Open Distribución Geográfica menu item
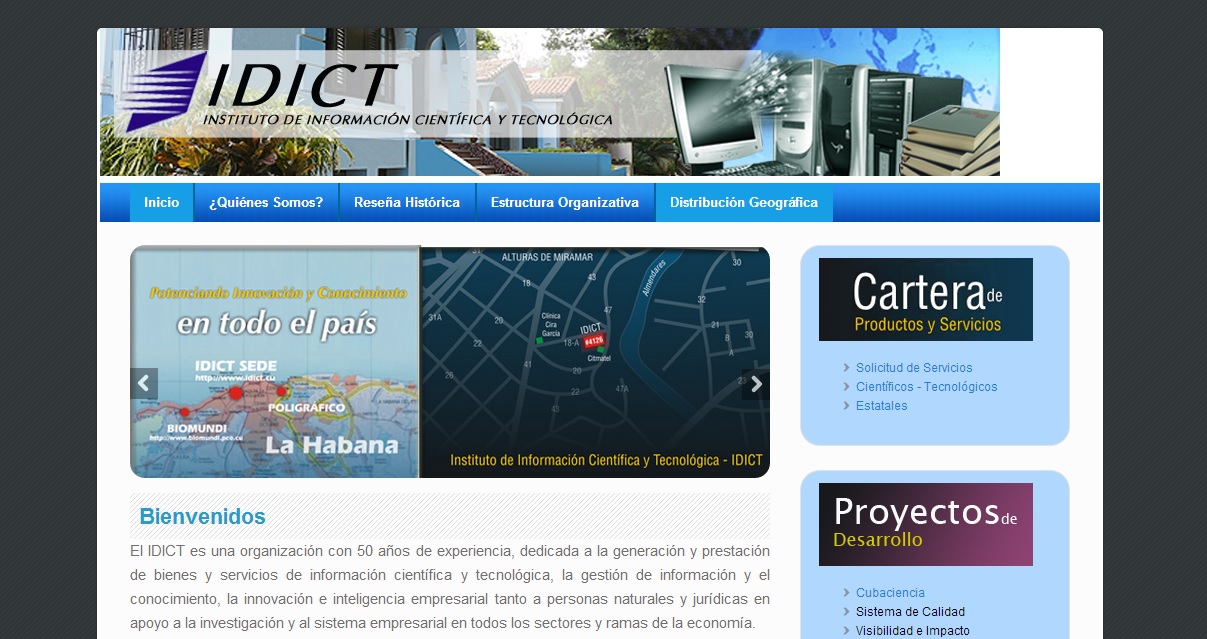This screenshot has width=1207, height=639. pos(744,202)
